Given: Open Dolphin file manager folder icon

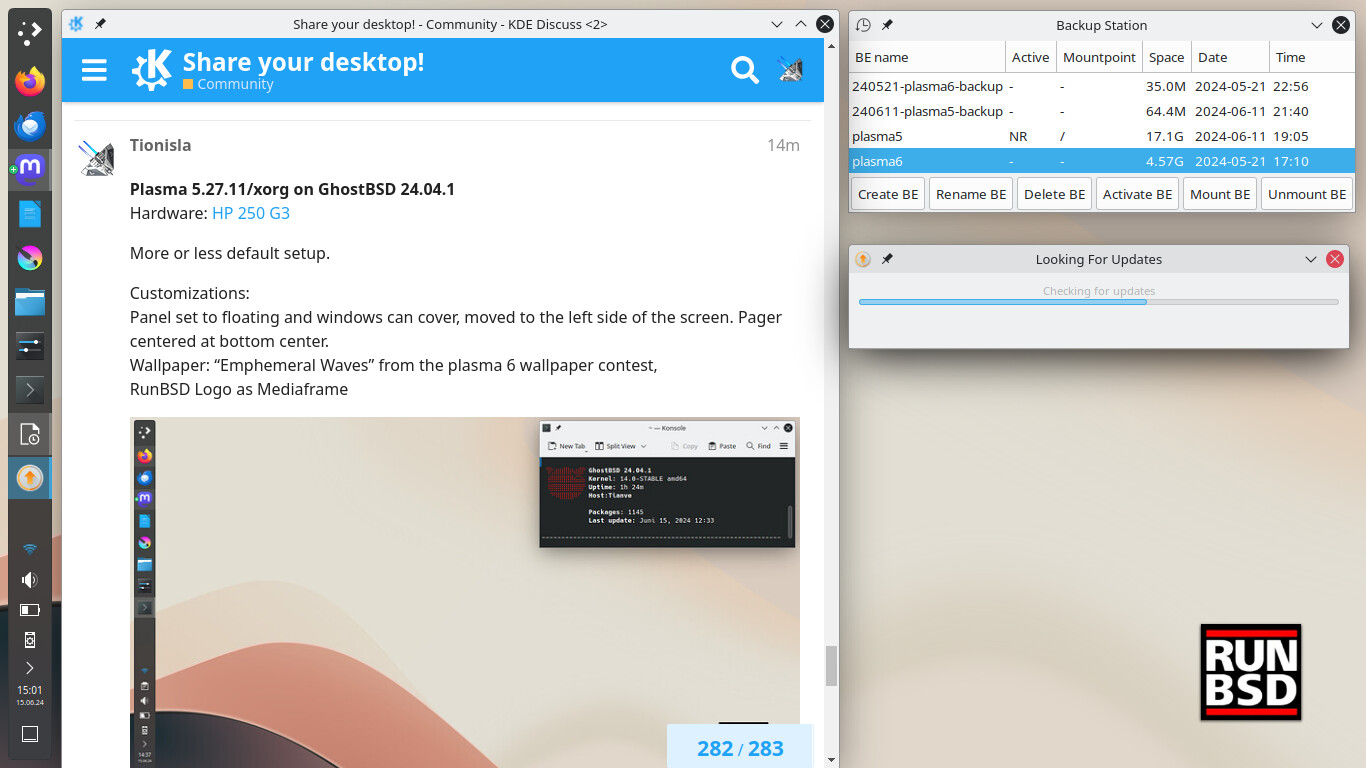Looking at the screenshot, I should 30,302.
